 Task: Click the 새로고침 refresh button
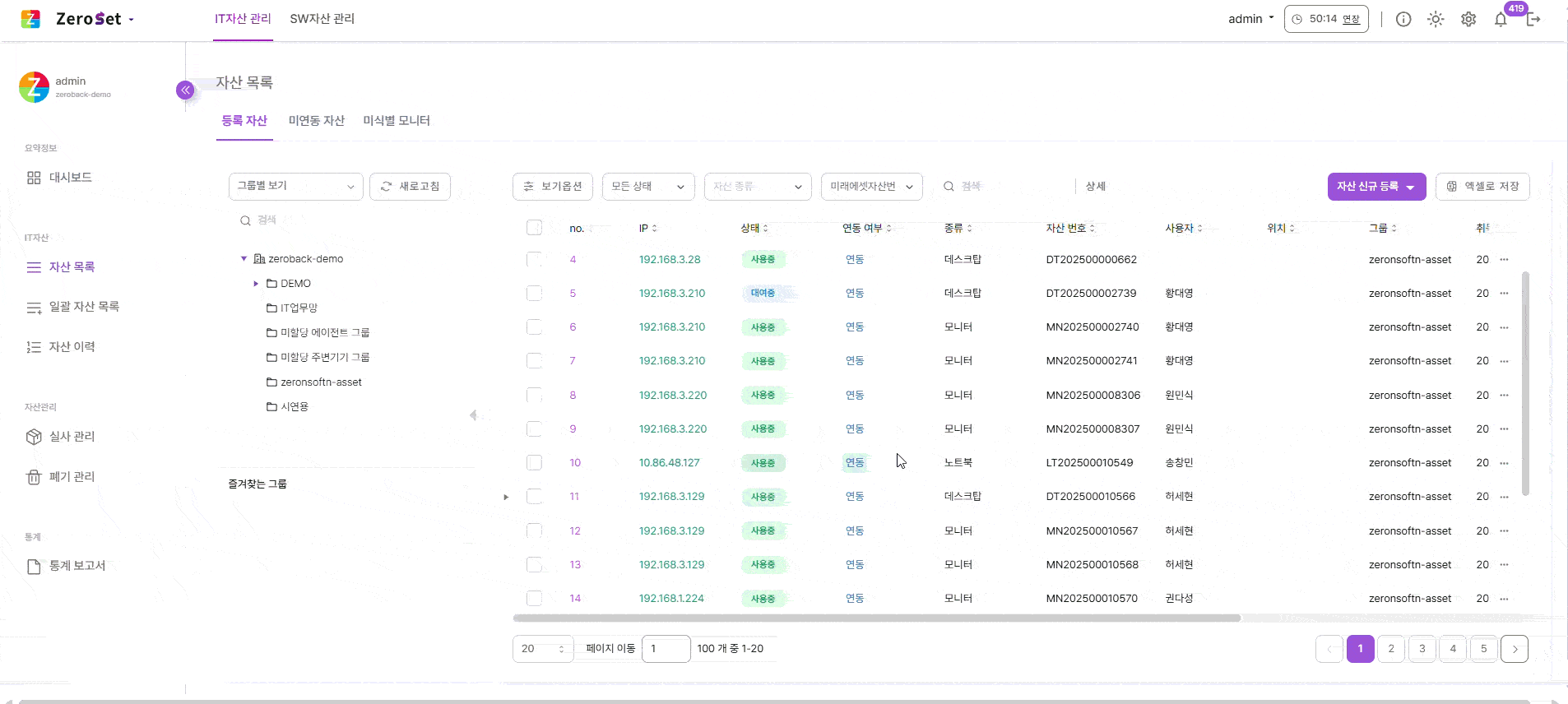(x=410, y=187)
